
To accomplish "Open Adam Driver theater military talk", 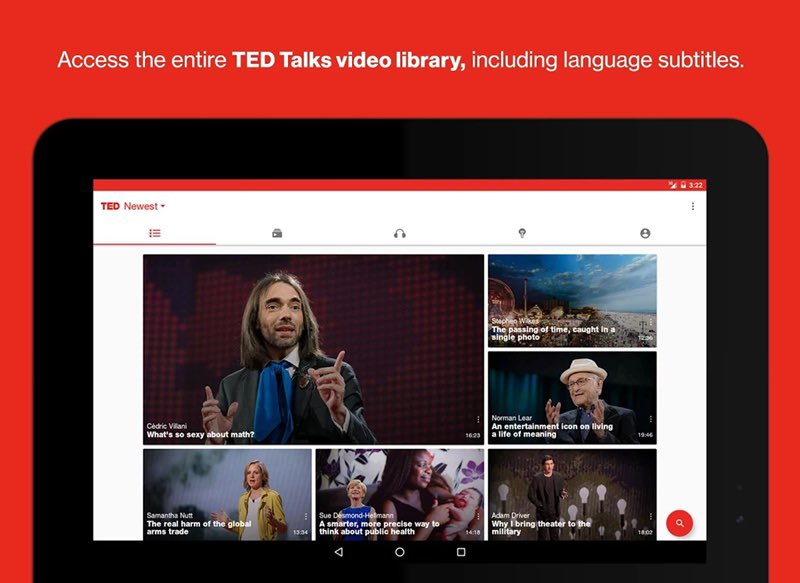I will [572, 494].
